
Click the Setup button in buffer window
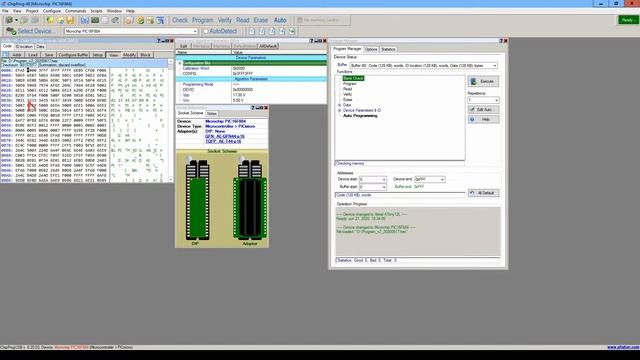point(98,55)
